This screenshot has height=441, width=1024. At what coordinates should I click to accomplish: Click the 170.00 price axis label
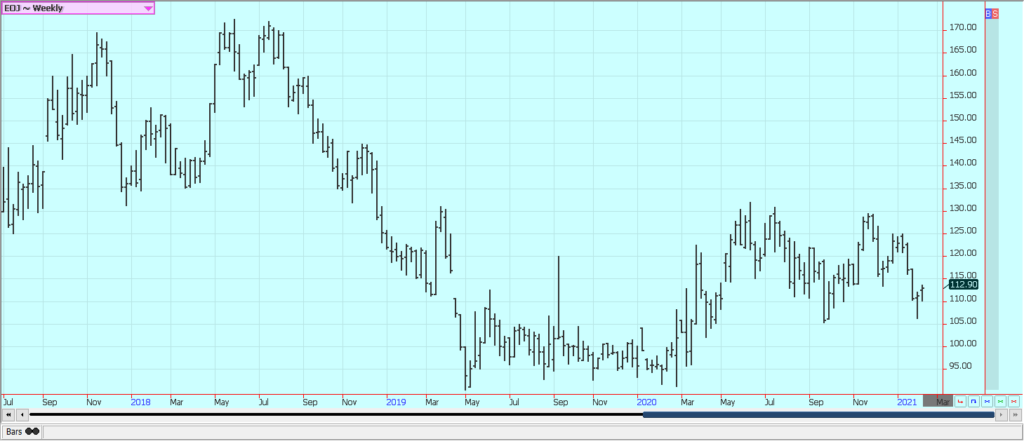(x=963, y=27)
